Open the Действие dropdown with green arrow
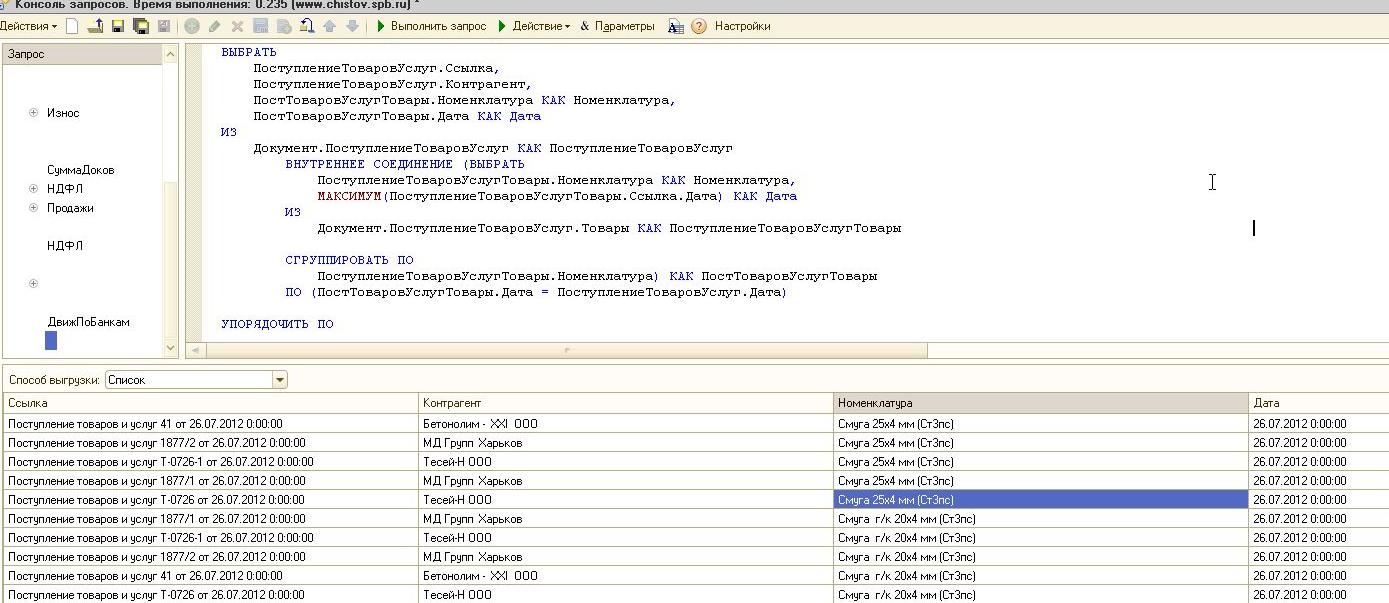The image size is (1389, 603). coord(534,26)
